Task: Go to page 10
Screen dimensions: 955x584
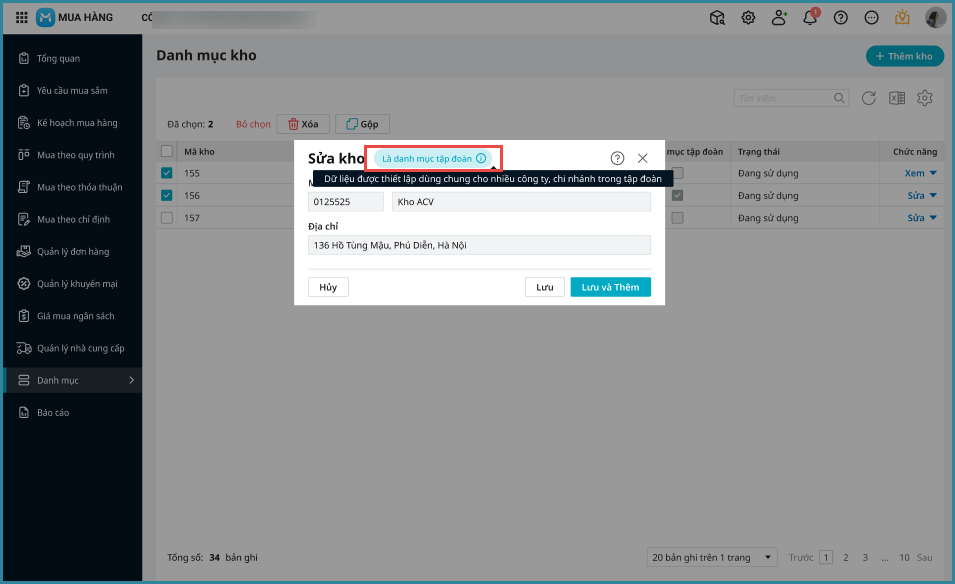Action: [x=904, y=558]
